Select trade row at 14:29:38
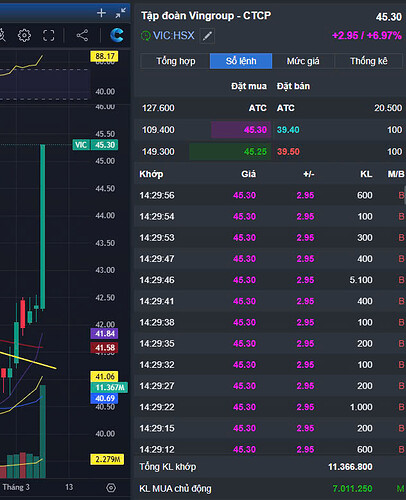This screenshot has width=406, height=500. tap(270, 322)
